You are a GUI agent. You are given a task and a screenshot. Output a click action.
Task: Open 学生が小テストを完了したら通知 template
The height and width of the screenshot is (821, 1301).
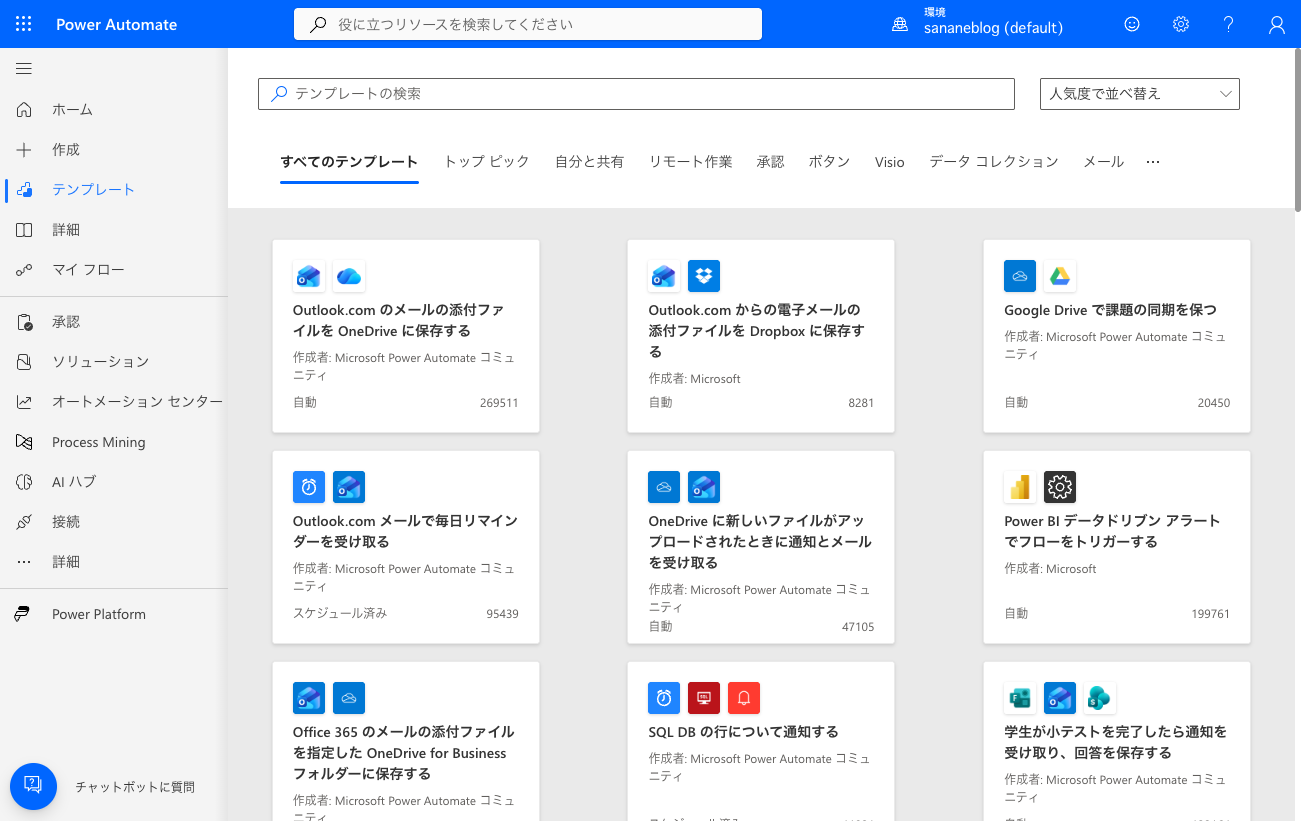tap(1115, 742)
